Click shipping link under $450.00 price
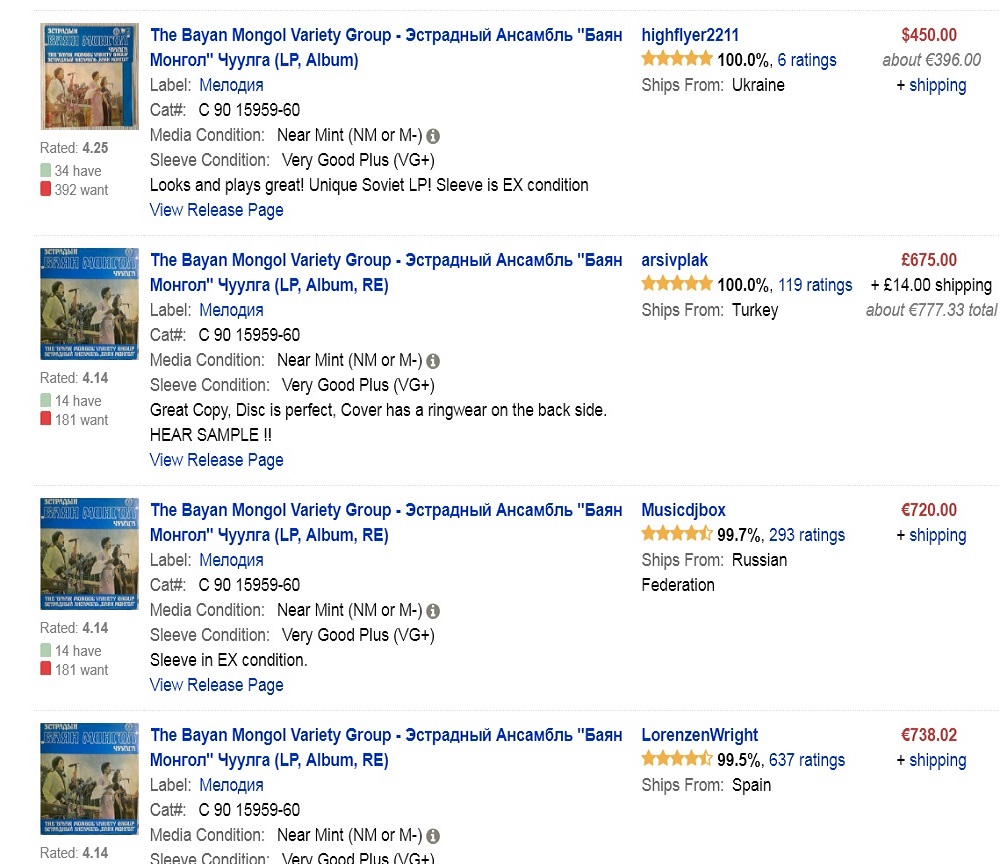 pos(937,85)
